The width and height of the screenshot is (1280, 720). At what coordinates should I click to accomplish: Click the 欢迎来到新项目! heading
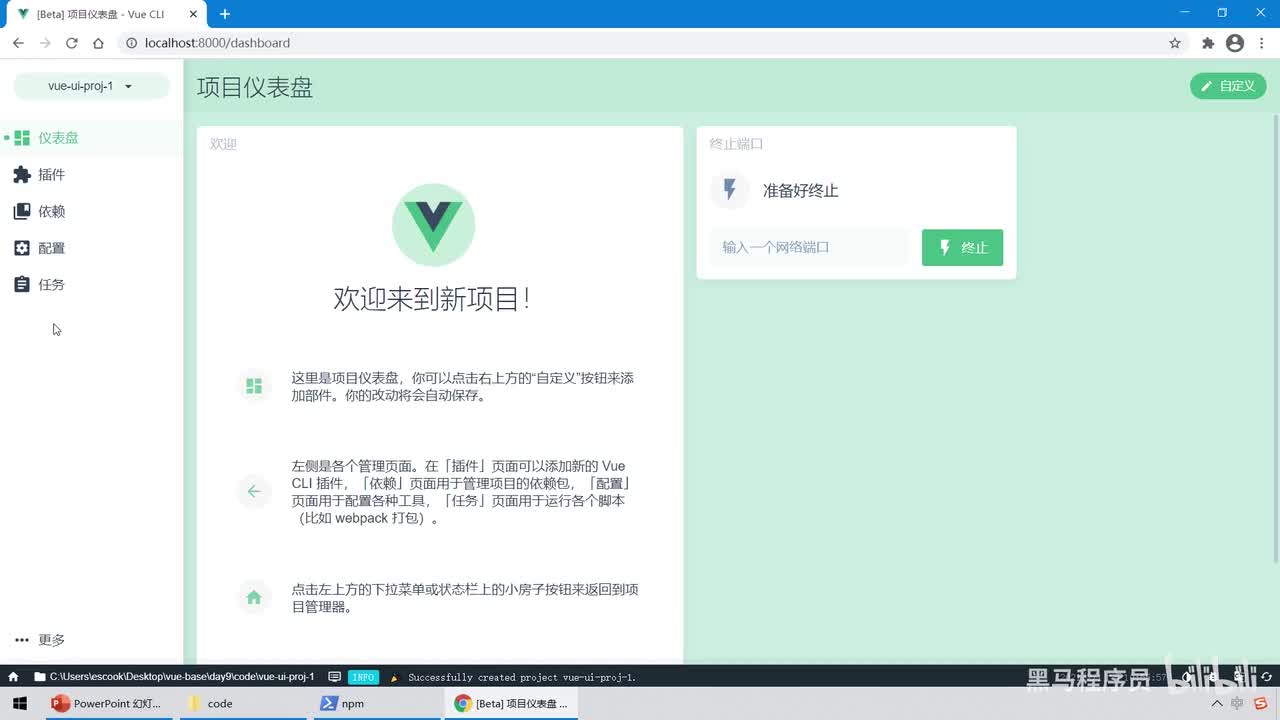click(431, 298)
